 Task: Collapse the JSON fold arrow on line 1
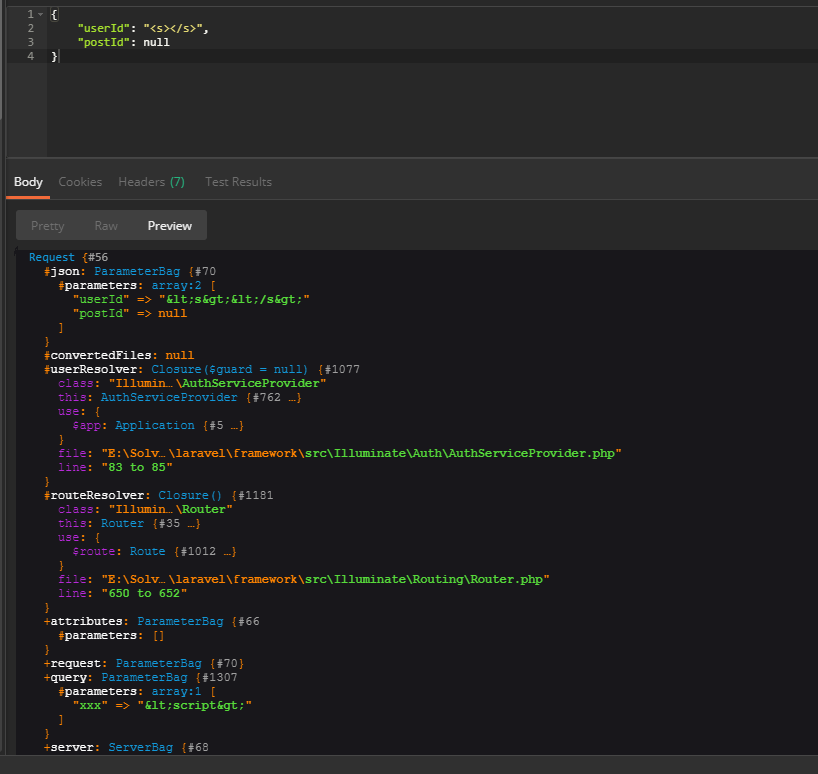39,14
